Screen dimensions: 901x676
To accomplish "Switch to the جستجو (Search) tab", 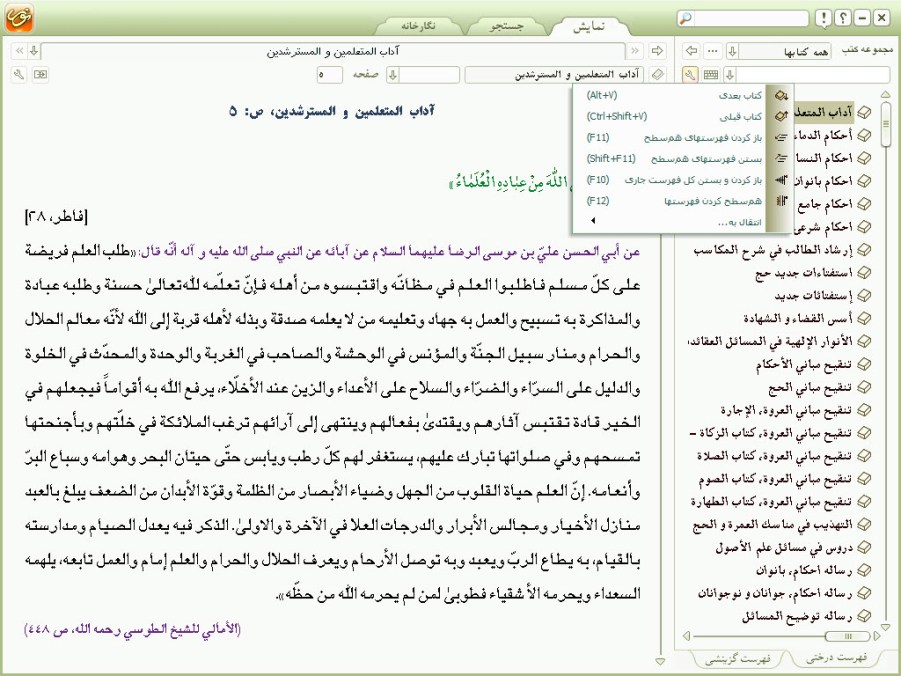I will [506, 26].
